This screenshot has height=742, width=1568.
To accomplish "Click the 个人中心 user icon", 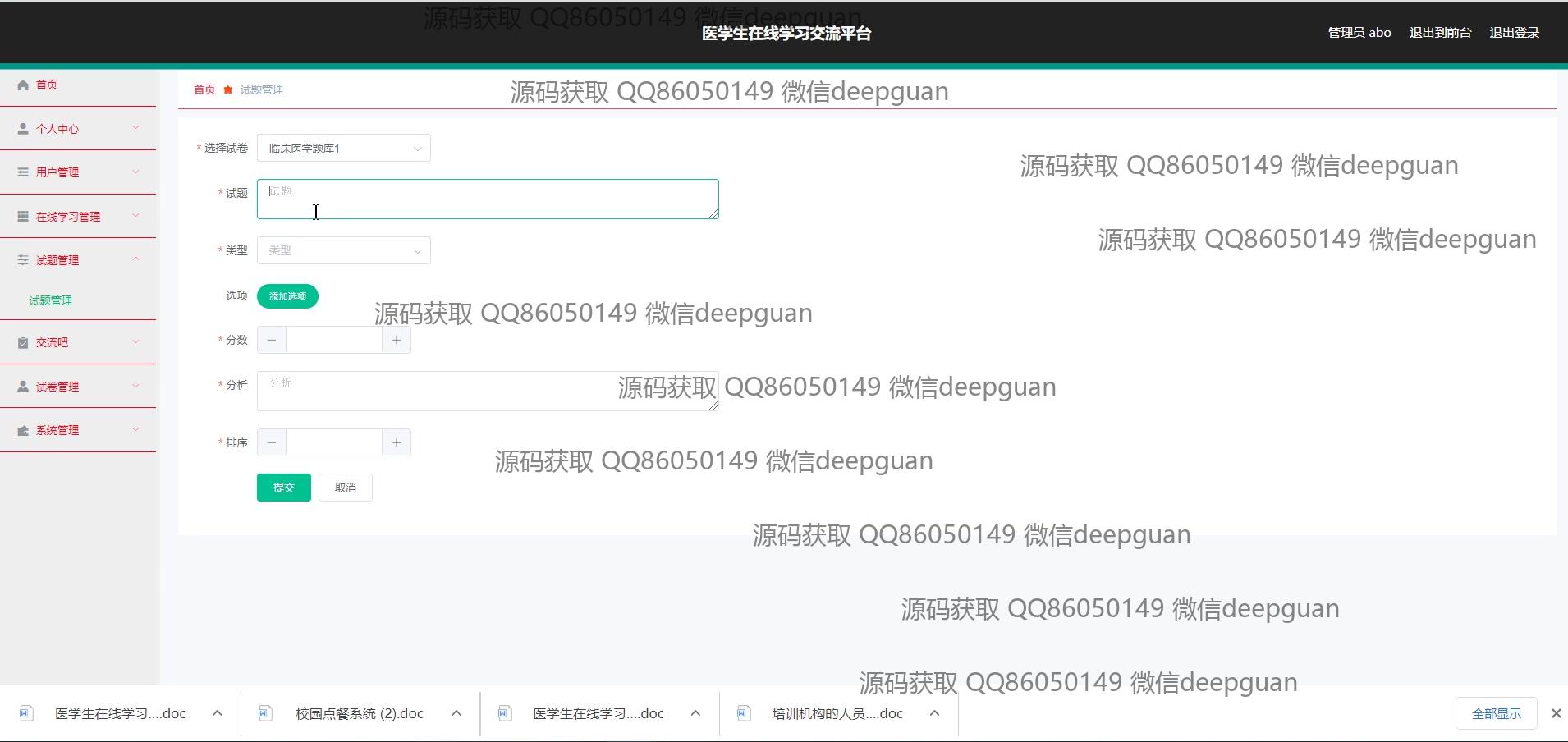I will click(23, 129).
